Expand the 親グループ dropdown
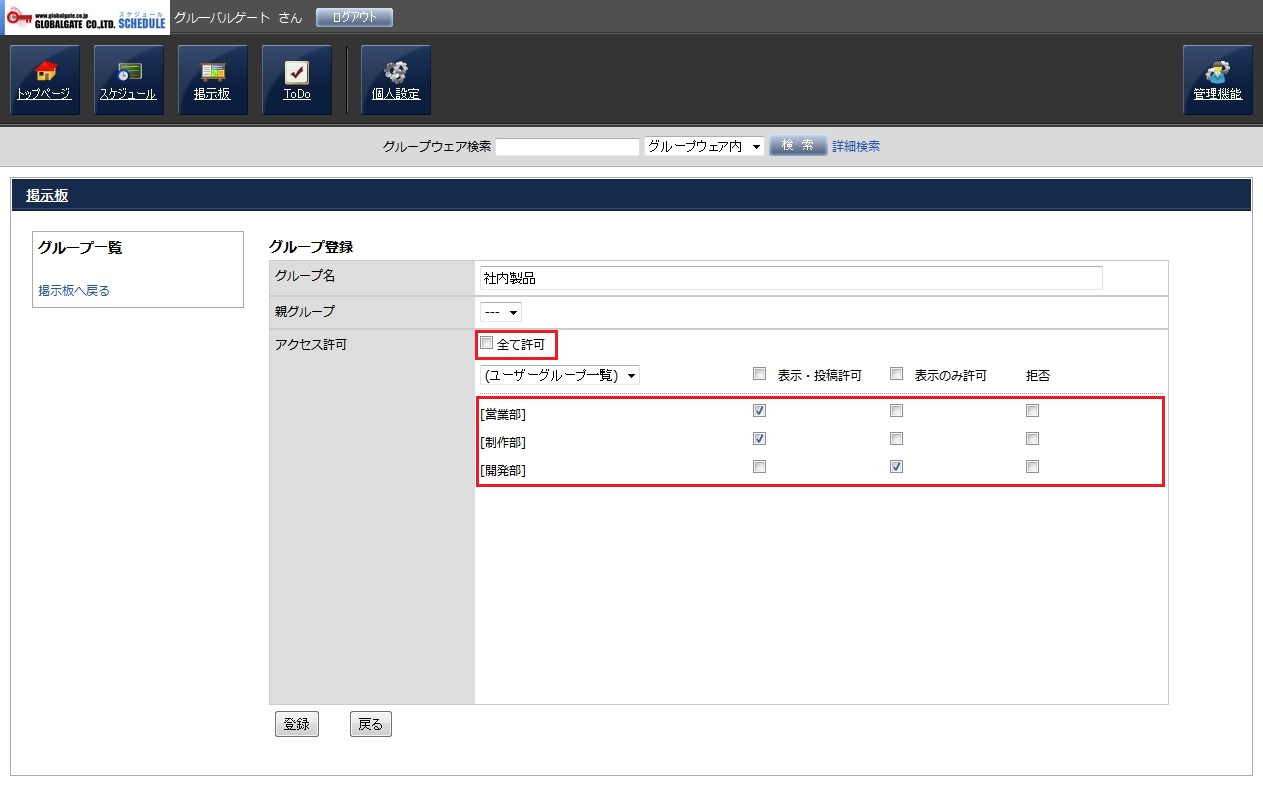The image size is (1263, 805). [501, 312]
